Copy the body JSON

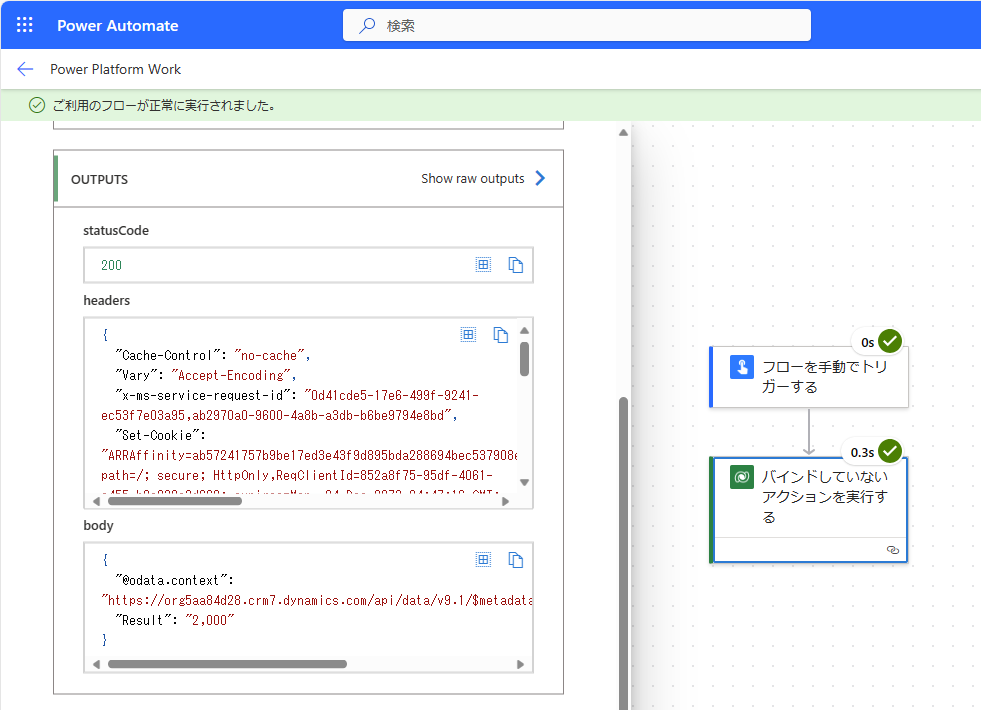[516, 560]
